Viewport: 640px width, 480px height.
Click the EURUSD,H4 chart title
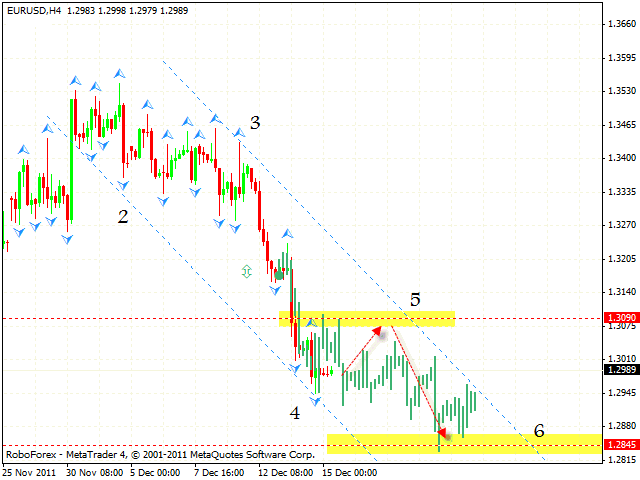tap(36, 8)
